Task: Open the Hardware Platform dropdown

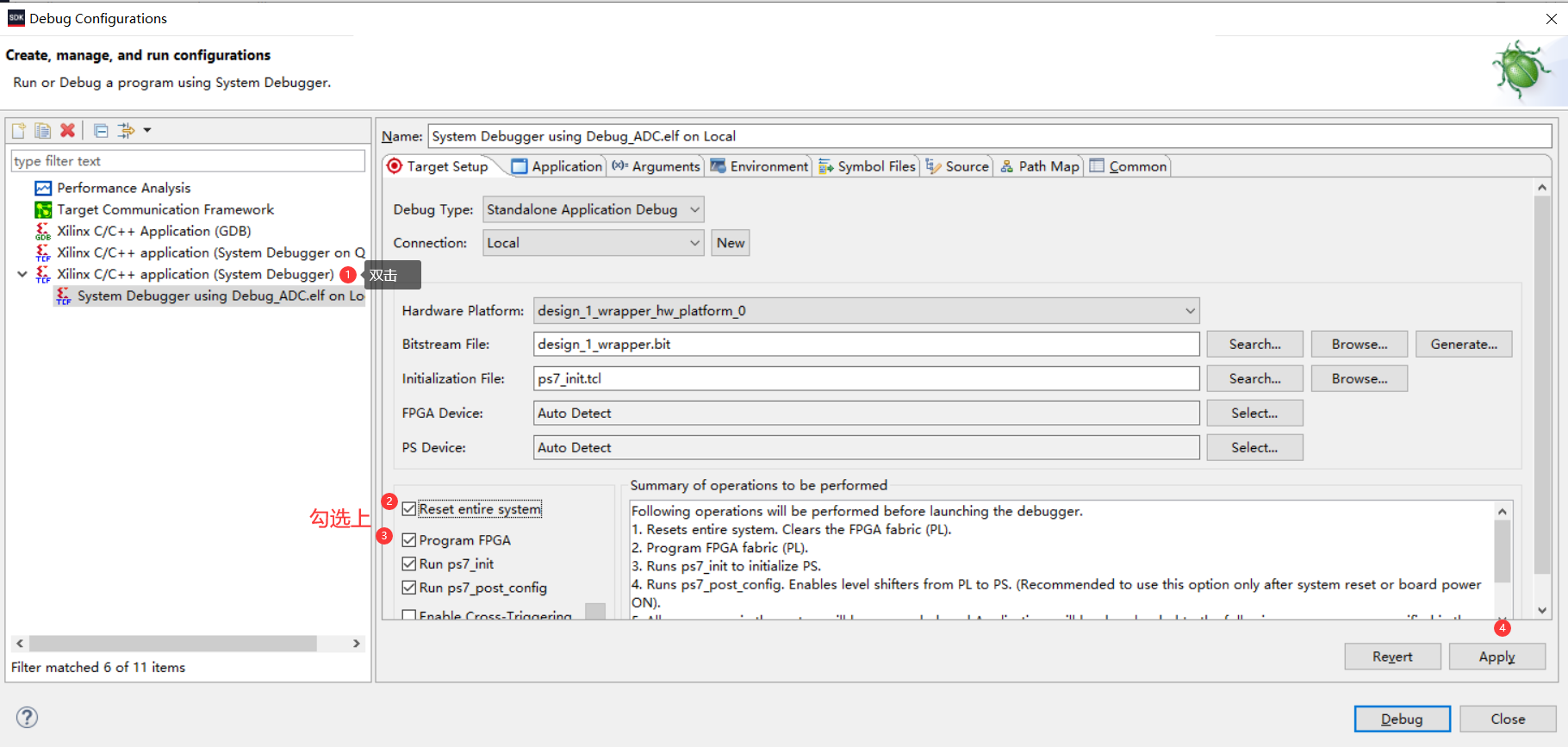Action: 866,311
